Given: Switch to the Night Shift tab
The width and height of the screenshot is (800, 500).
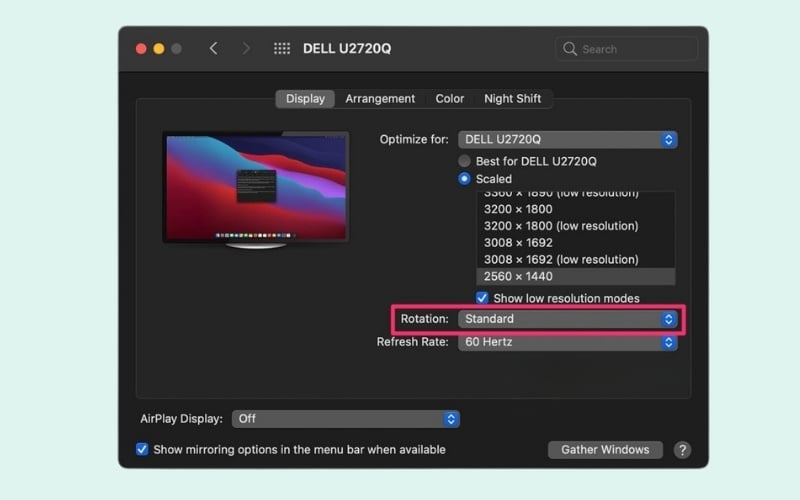Looking at the screenshot, I should [x=512, y=99].
